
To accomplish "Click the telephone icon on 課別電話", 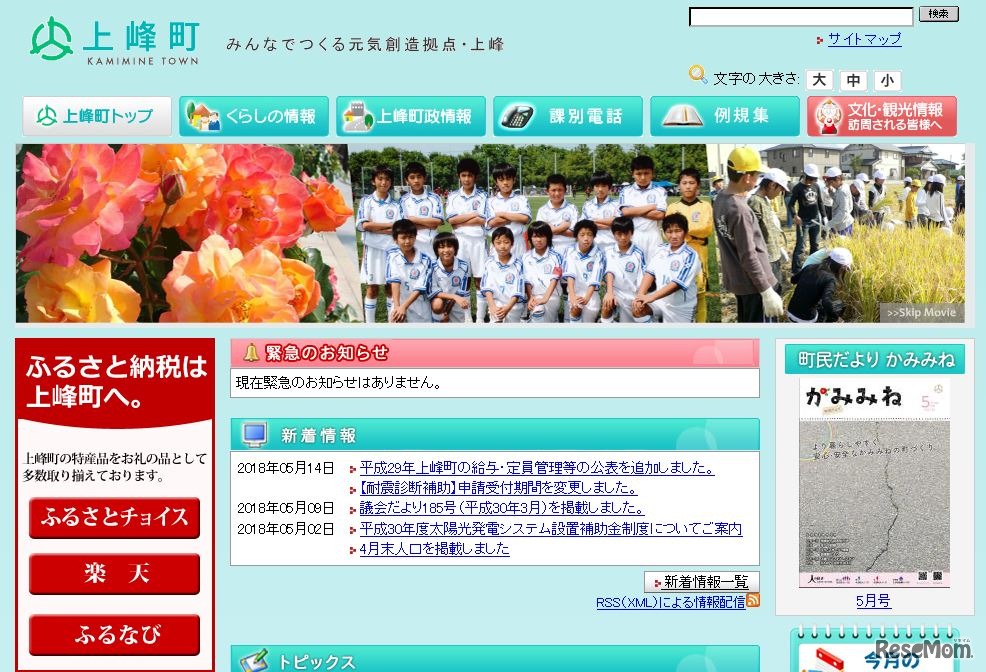I will [x=518, y=116].
